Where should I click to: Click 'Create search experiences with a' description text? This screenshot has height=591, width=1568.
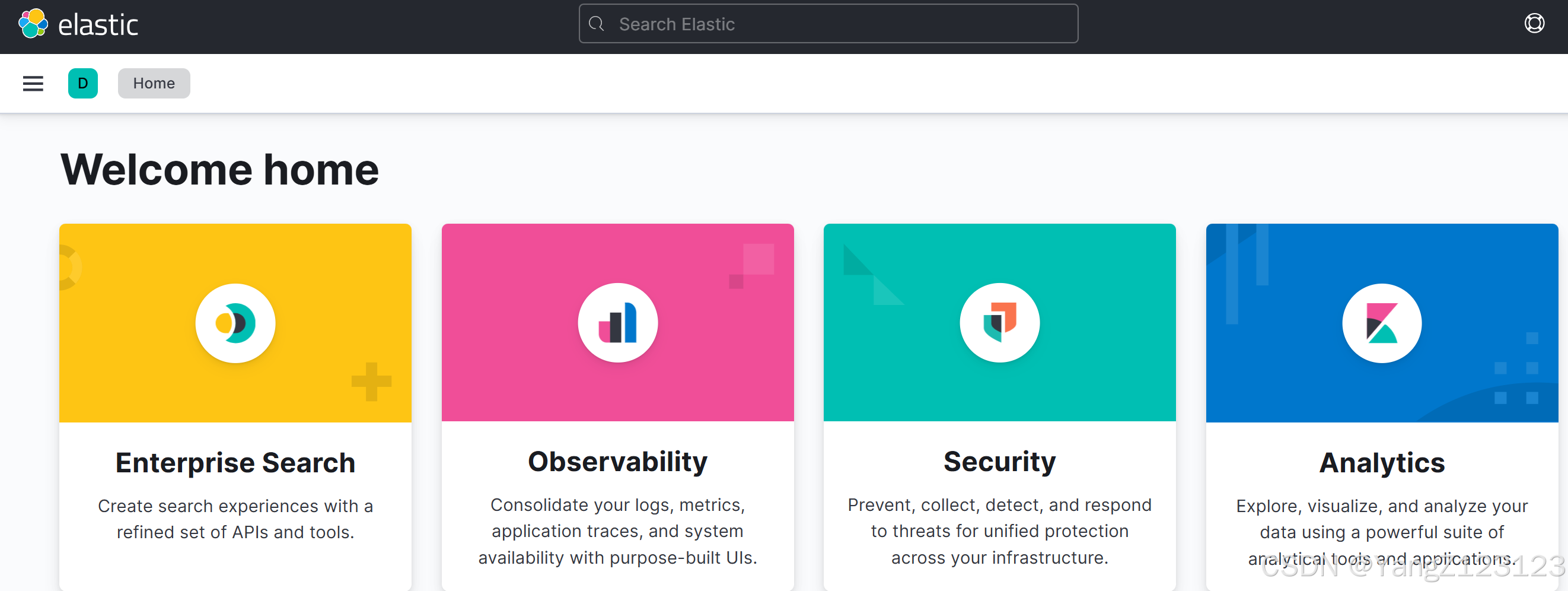[x=235, y=506]
